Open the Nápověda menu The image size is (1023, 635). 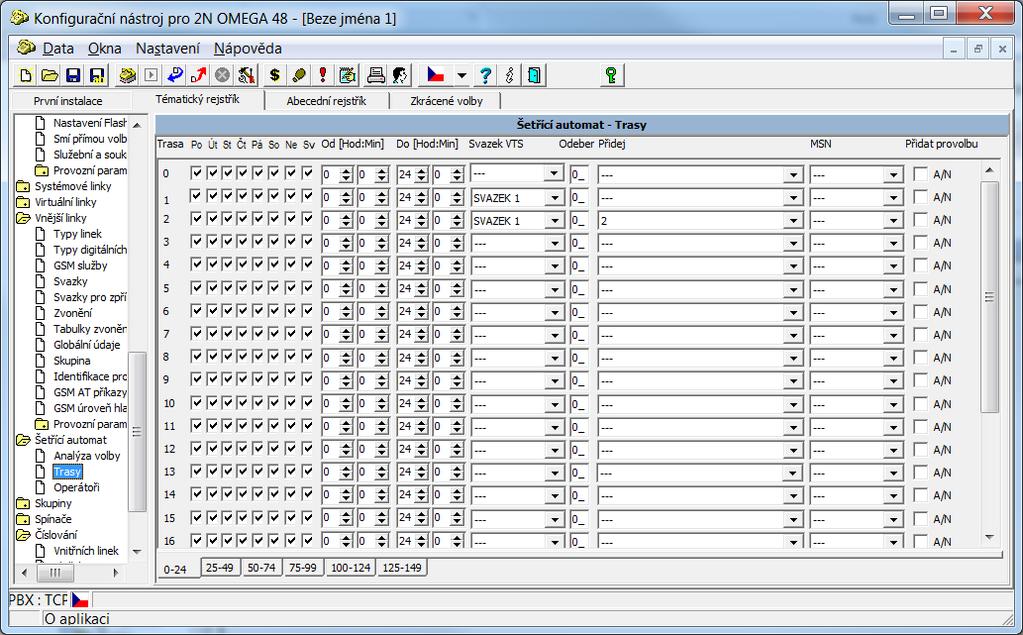[x=248, y=48]
